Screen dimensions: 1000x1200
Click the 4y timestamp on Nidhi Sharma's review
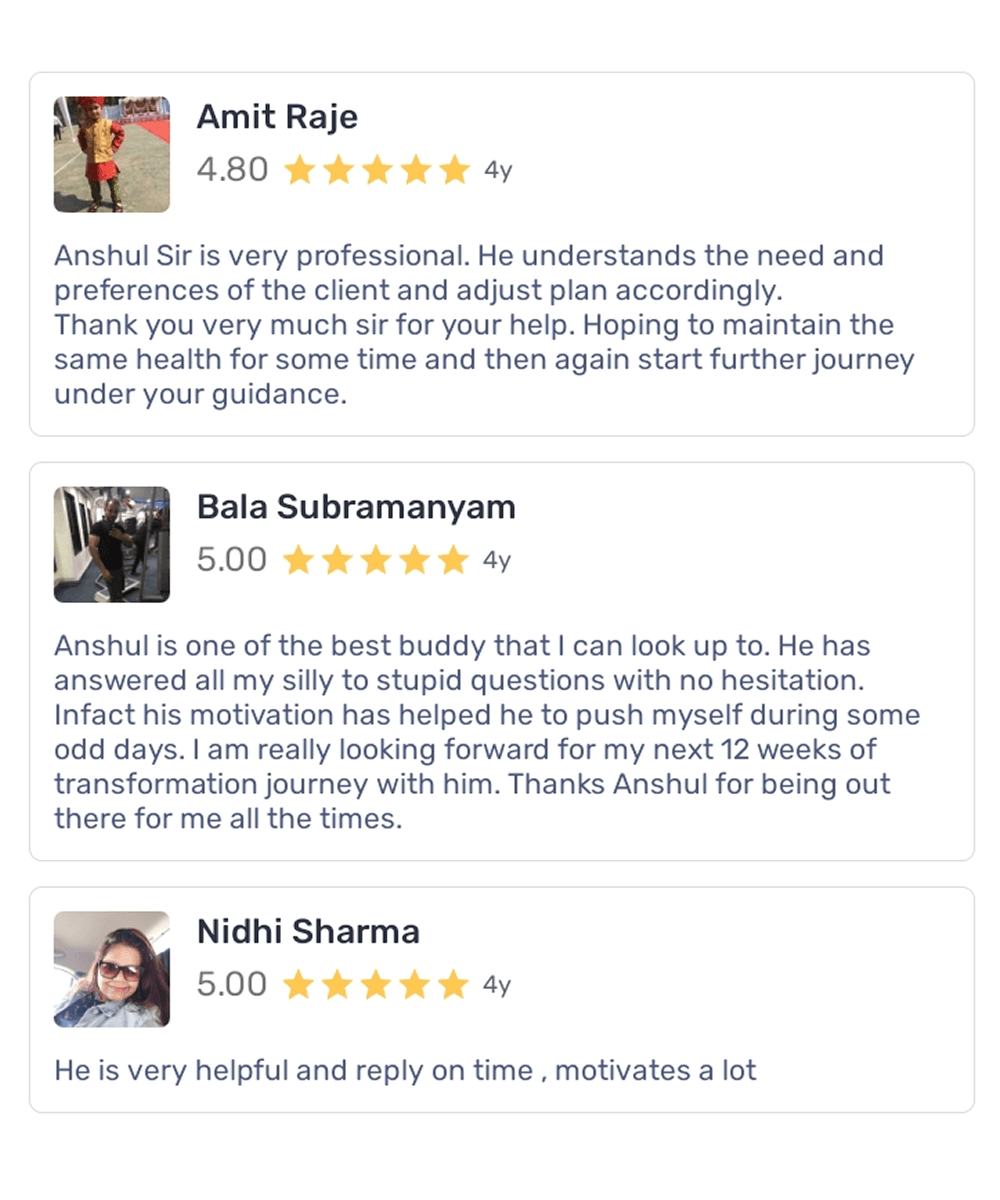[x=497, y=986]
